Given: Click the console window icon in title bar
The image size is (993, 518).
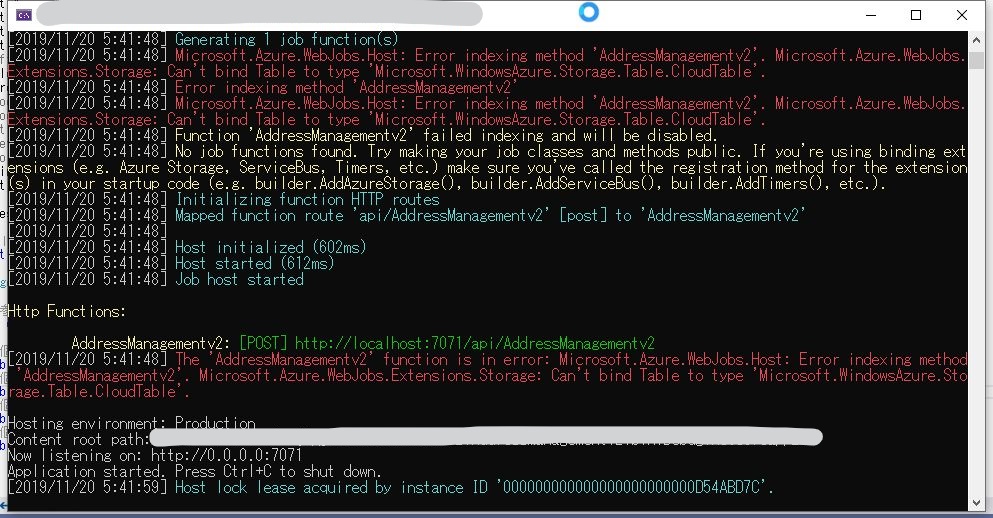Looking at the screenshot, I should pyautogui.click(x=24, y=15).
